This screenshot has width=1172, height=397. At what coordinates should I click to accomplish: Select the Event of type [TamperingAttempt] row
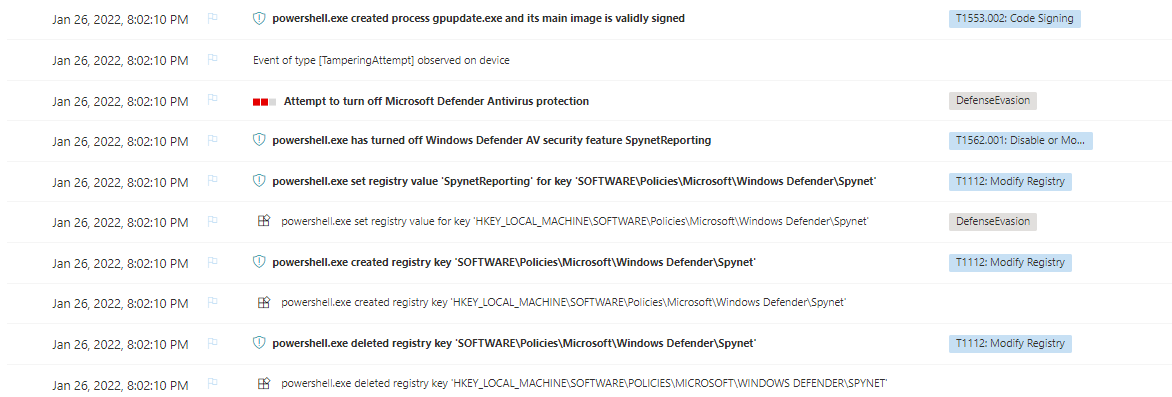[586, 60]
